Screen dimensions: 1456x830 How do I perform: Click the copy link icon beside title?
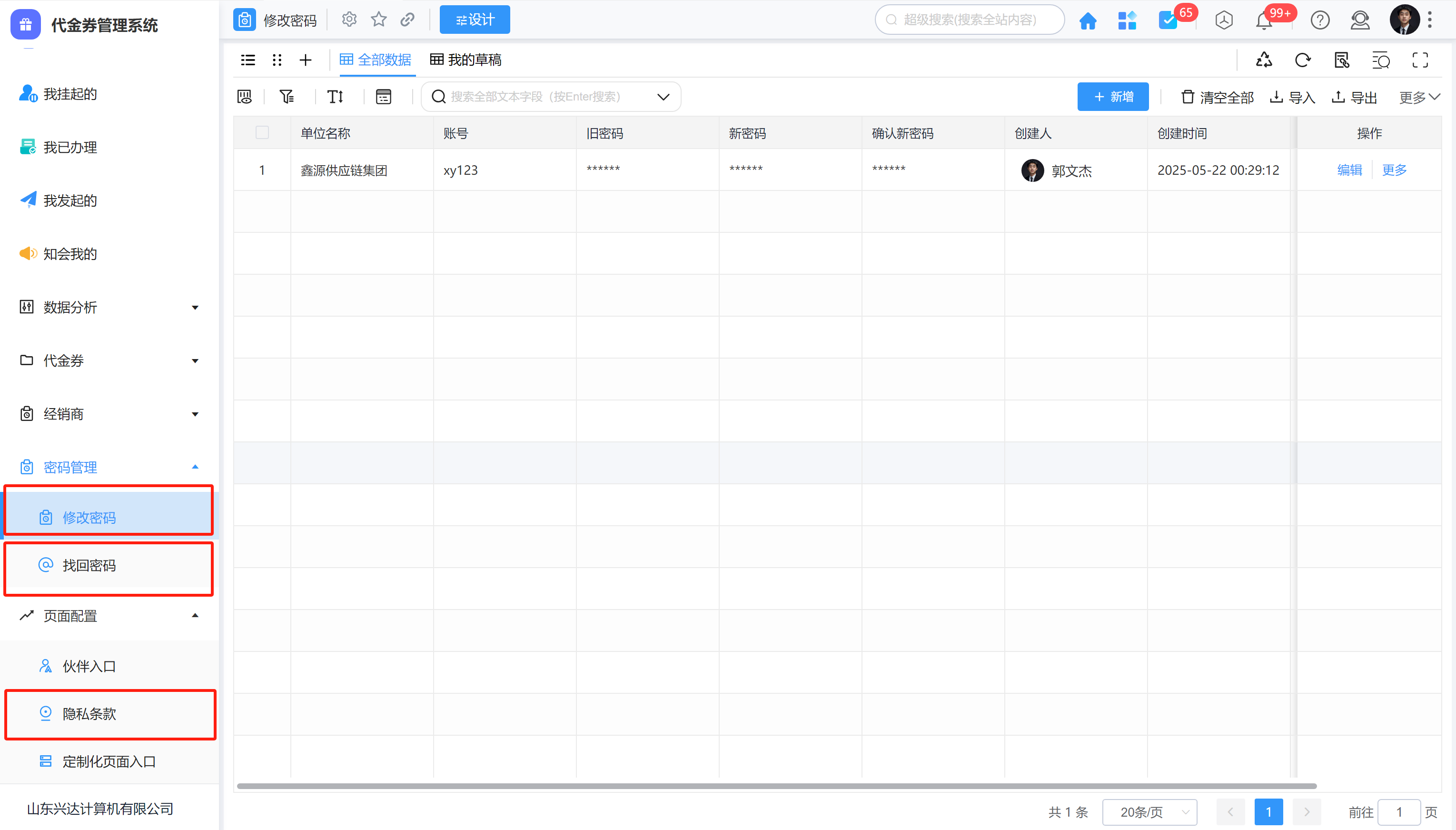tap(407, 20)
